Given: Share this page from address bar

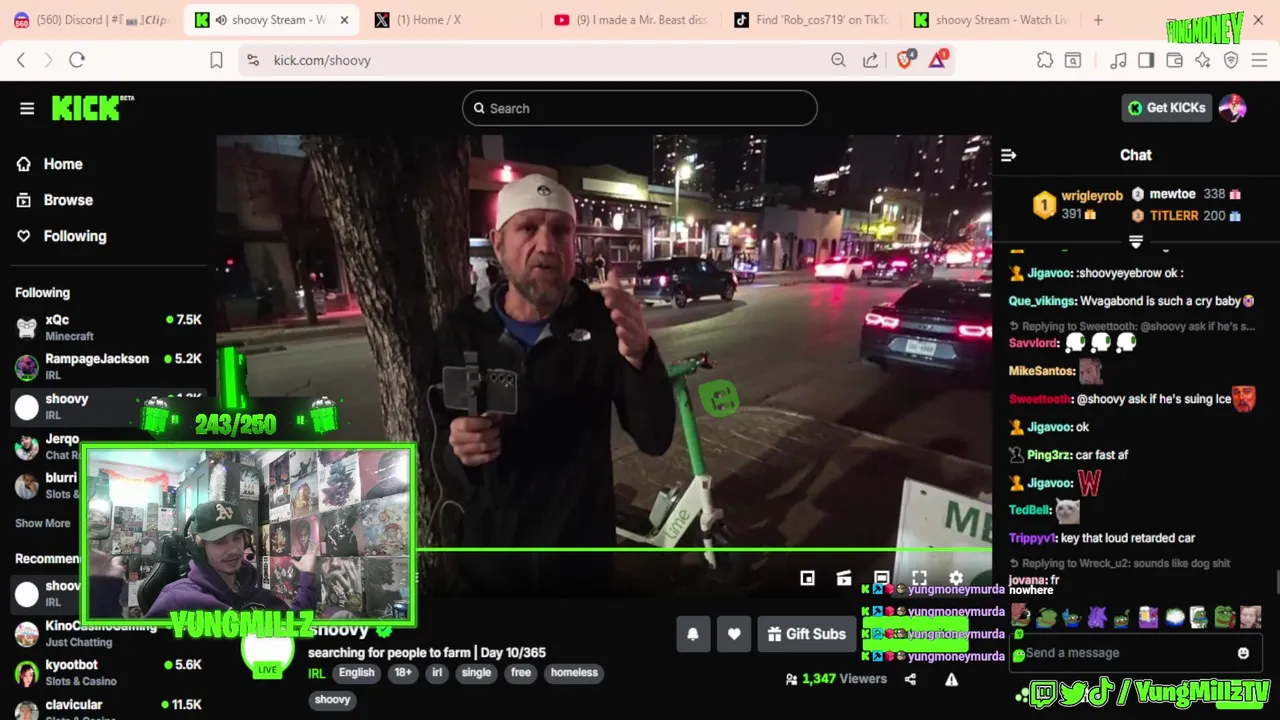Looking at the screenshot, I should click(870, 60).
